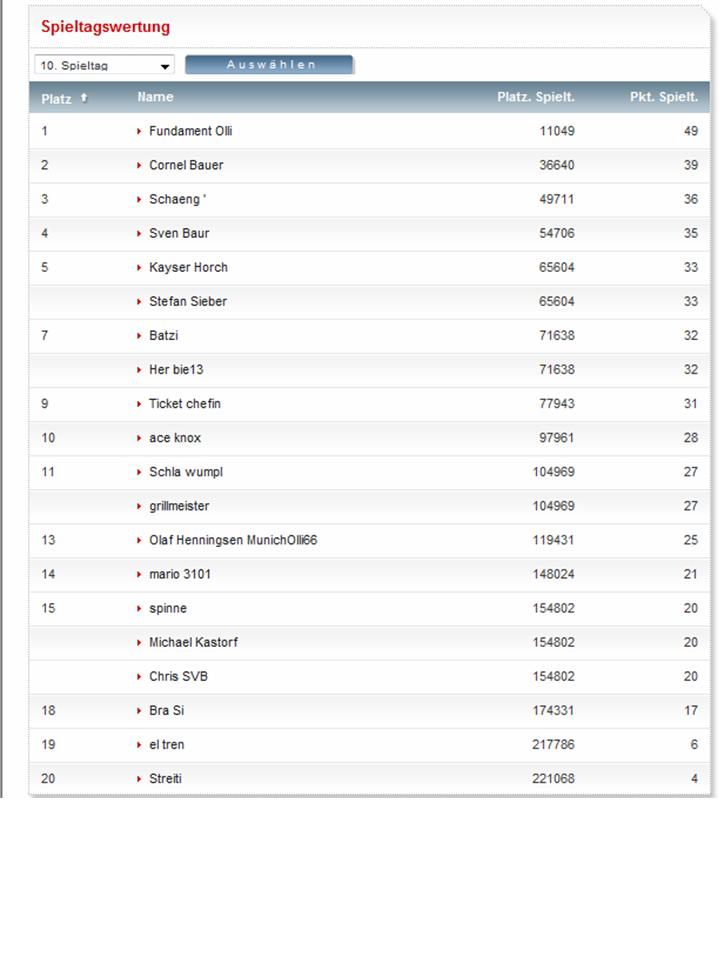This screenshot has height=960, width=720.
Task: Click the Platz. Spielt. column header
Action: pyautogui.click(x=536, y=97)
